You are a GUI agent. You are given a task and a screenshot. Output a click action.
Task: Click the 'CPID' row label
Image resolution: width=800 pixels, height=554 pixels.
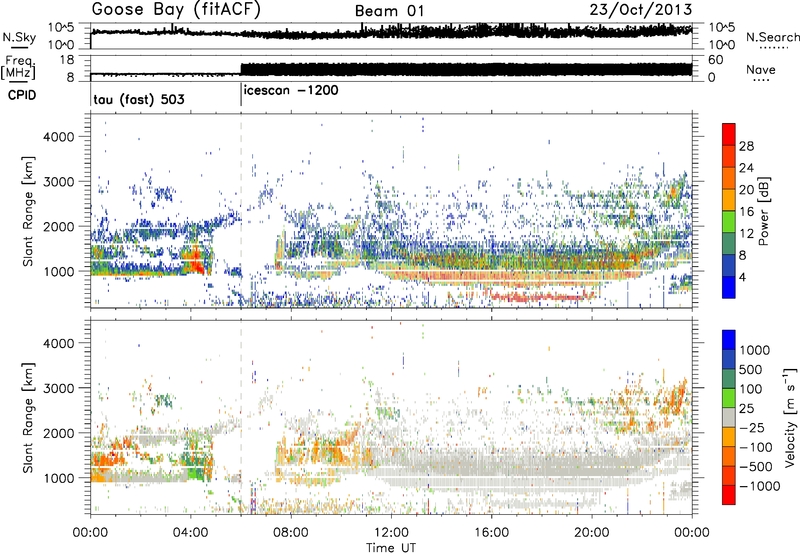point(22,95)
